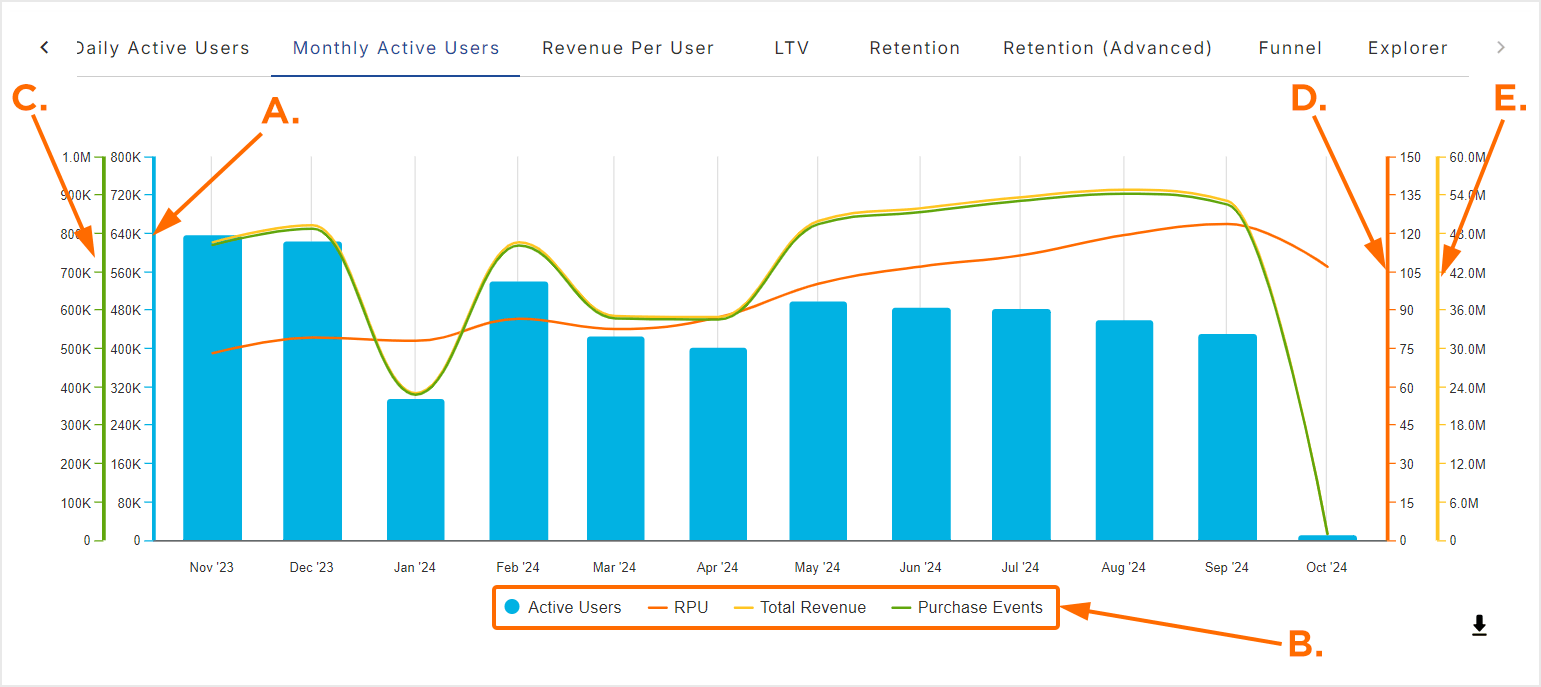Switch to the Daily Active Users tab
Image resolution: width=1541 pixels, height=687 pixels.
pos(163,48)
